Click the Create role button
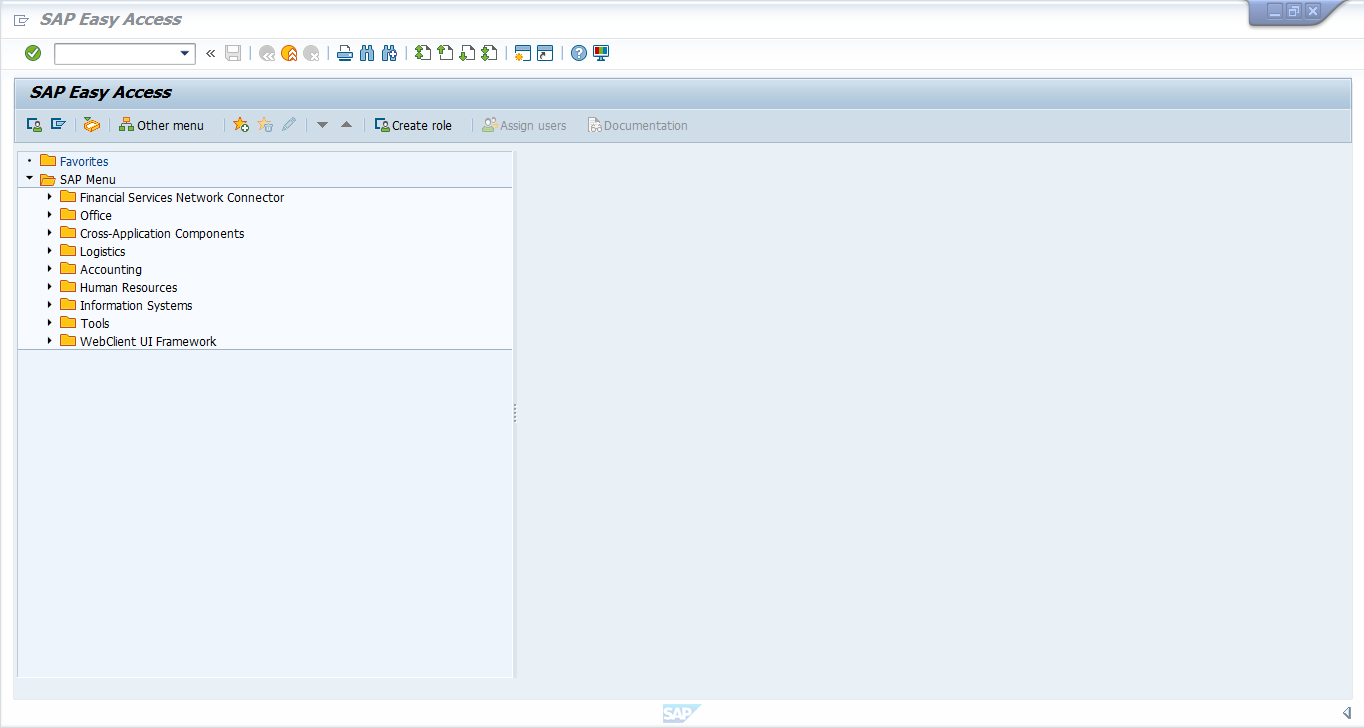This screenshot has height=728, width=1364. (x=413, y=125)
